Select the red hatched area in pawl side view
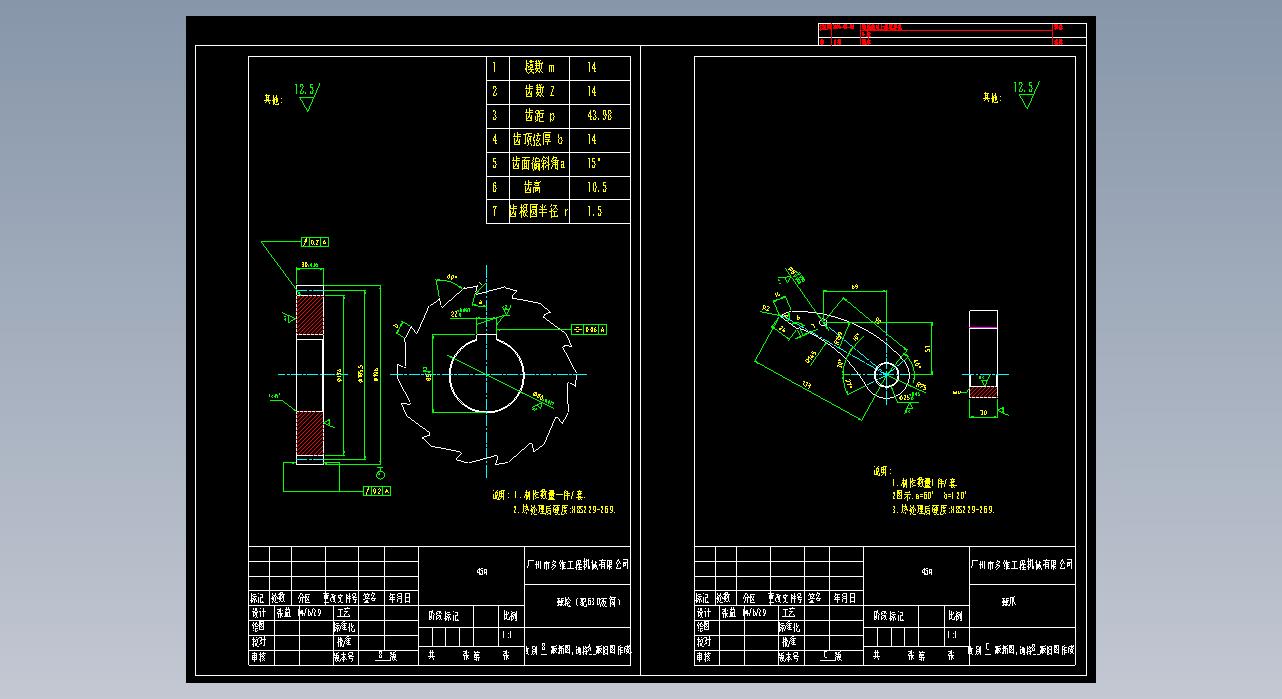Image resolution: width=1282 pixels, height=699 pixels. pyautogui.click(x=983, y=380)
